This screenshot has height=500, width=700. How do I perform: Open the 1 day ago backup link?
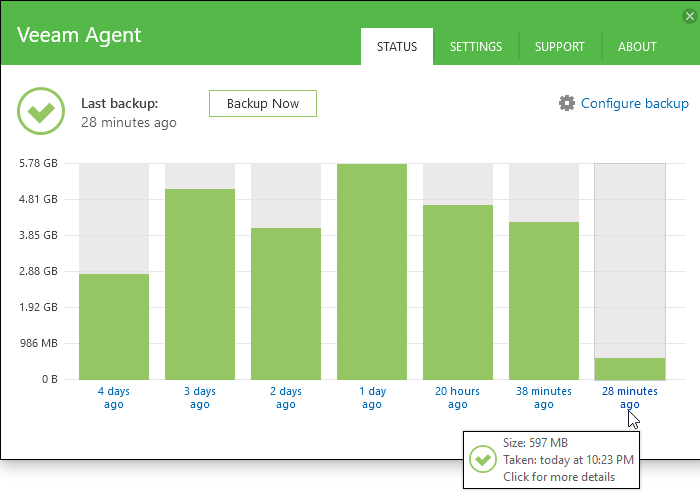(372, 398)
